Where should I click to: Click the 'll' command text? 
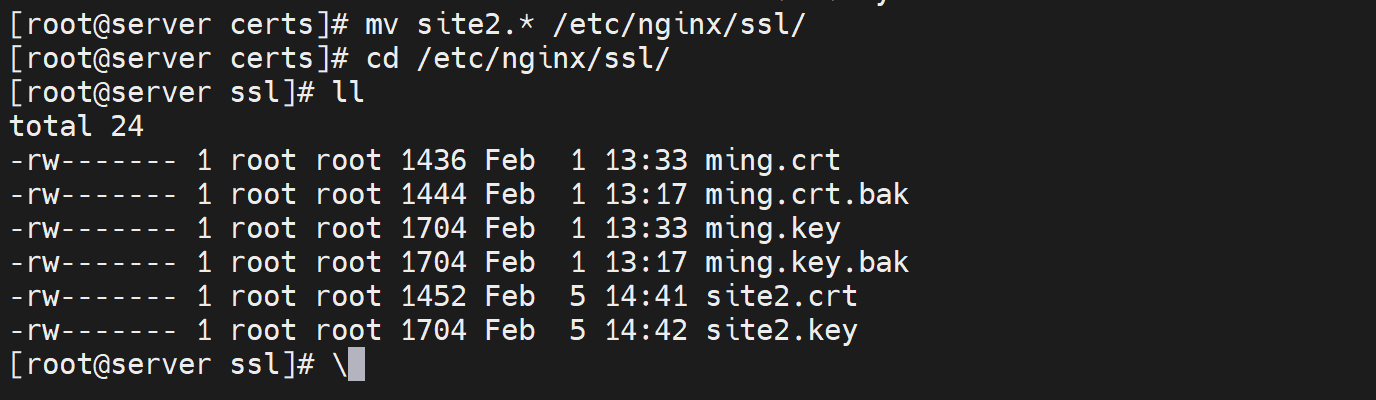[x=349, y=92]
